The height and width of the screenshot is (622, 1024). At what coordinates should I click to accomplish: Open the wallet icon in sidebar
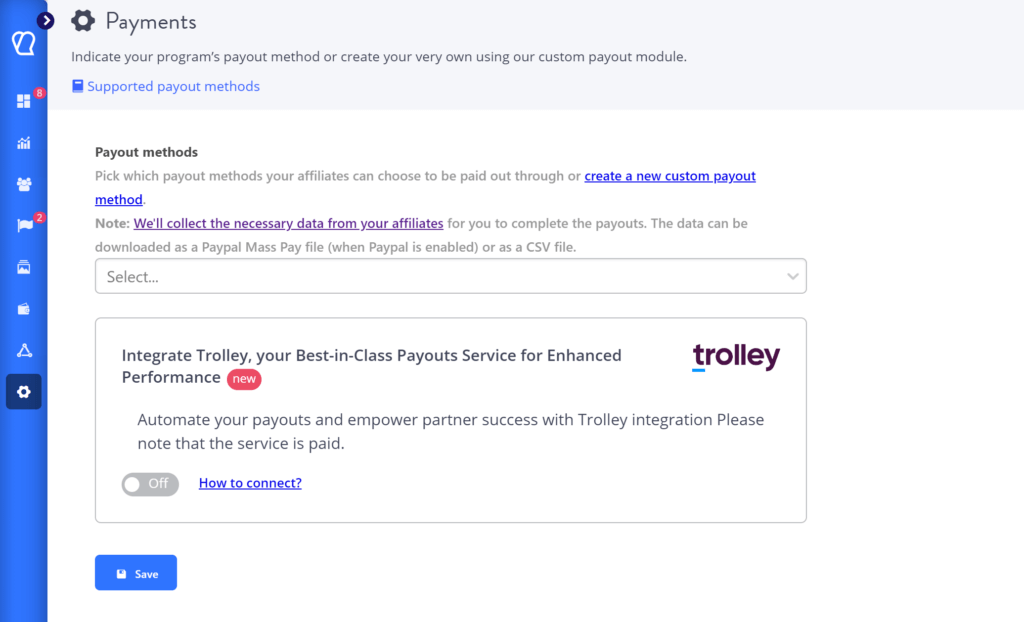pos(24,309)
